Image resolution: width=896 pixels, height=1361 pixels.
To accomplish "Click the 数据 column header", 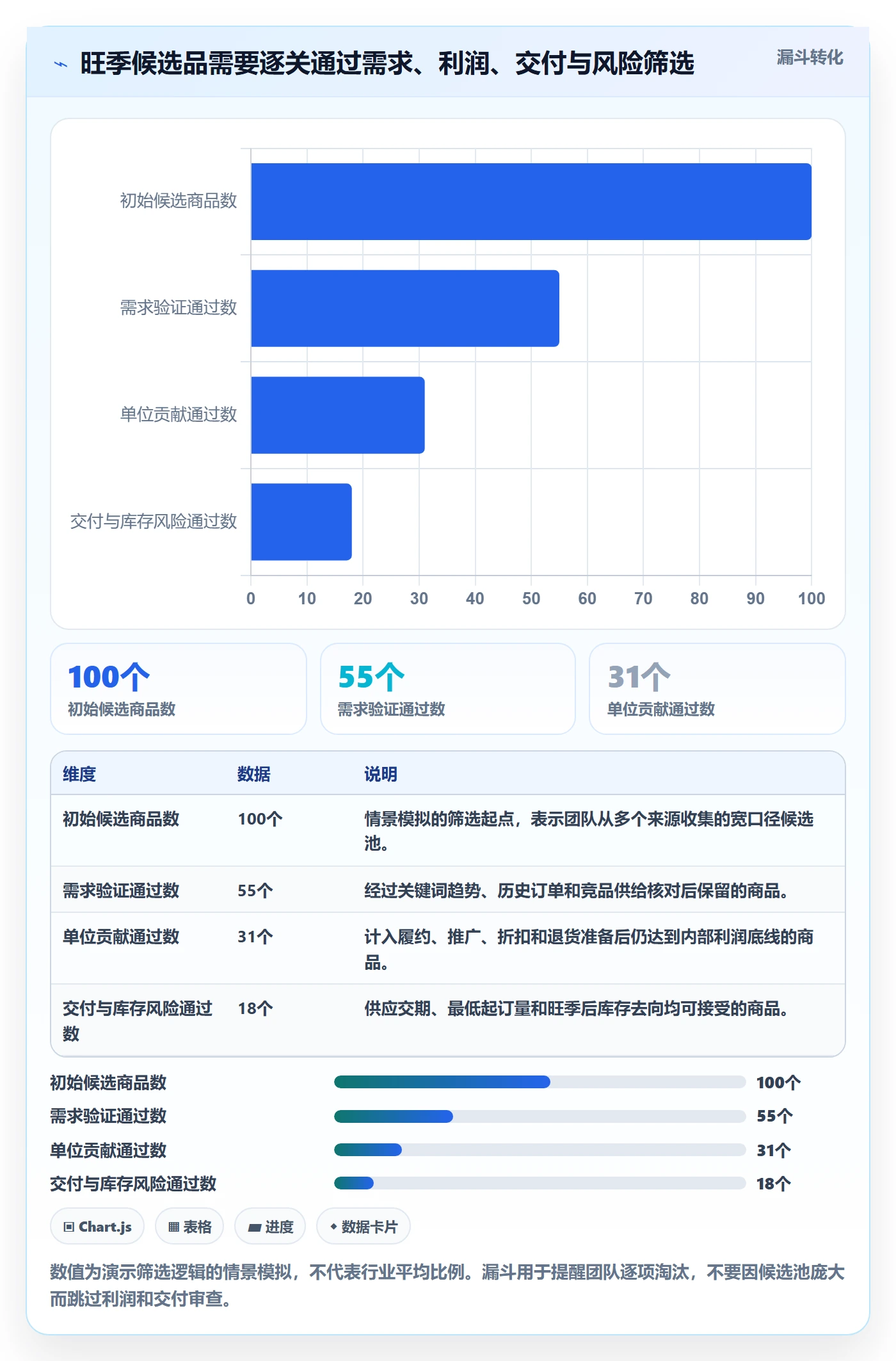I will [254, 774].
